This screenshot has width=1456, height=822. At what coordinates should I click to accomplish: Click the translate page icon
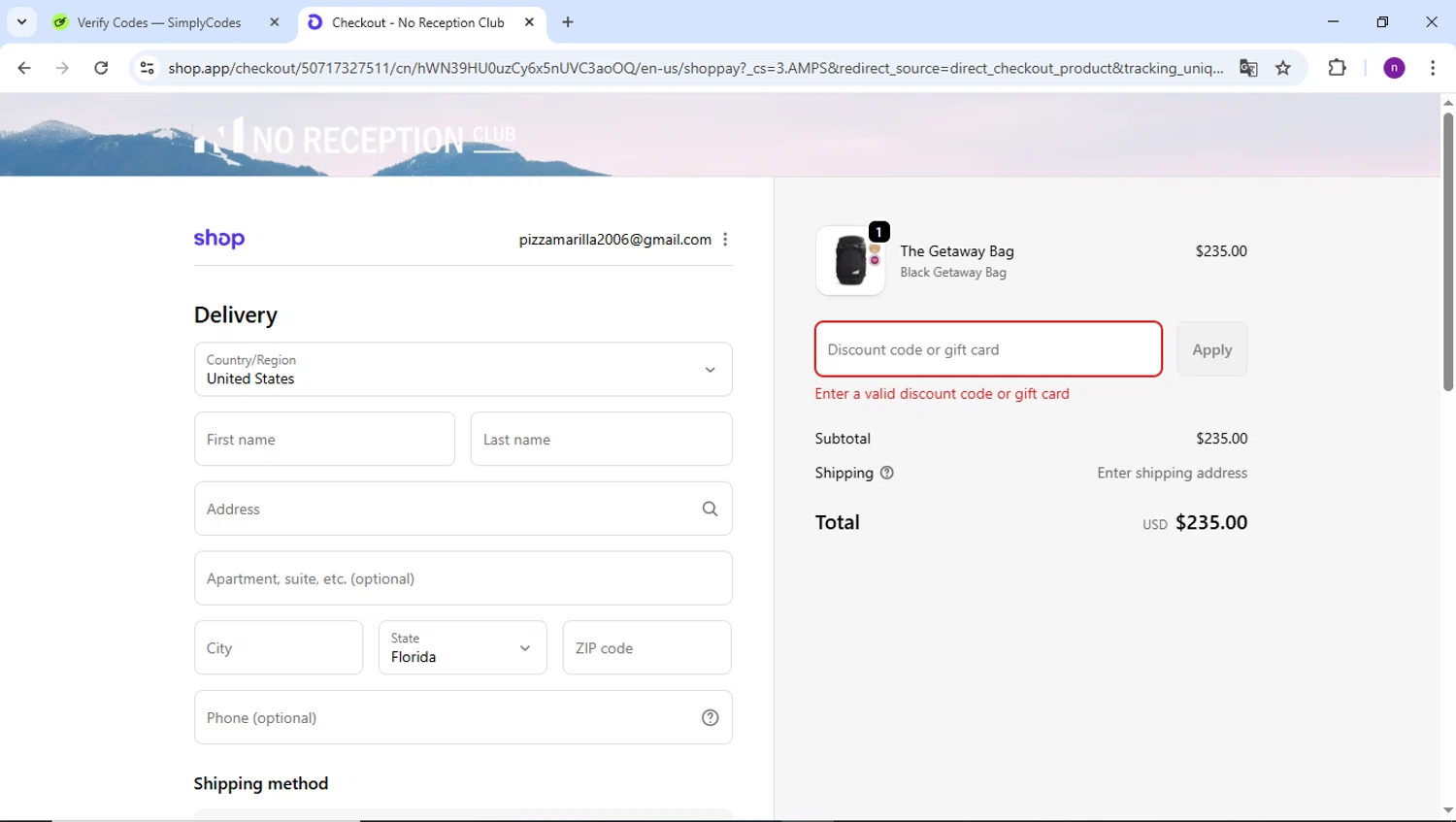[1248, 68]
